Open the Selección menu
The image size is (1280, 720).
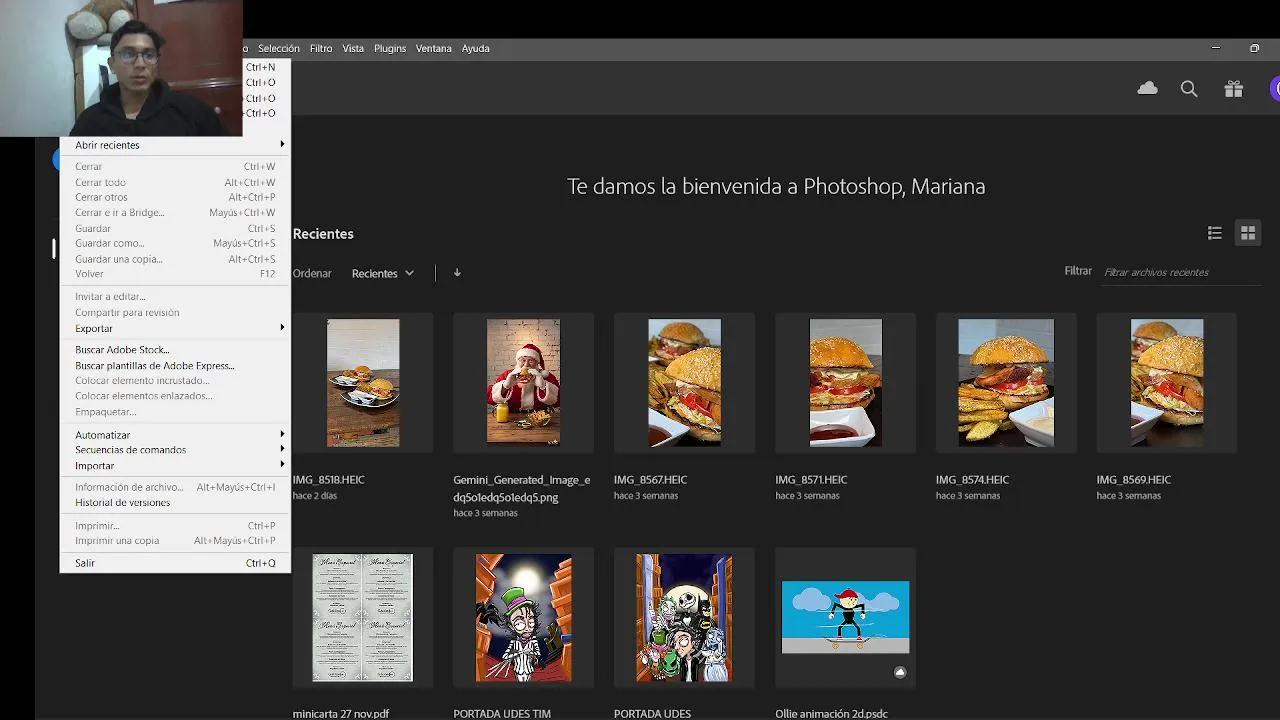(x=278, y=48)
